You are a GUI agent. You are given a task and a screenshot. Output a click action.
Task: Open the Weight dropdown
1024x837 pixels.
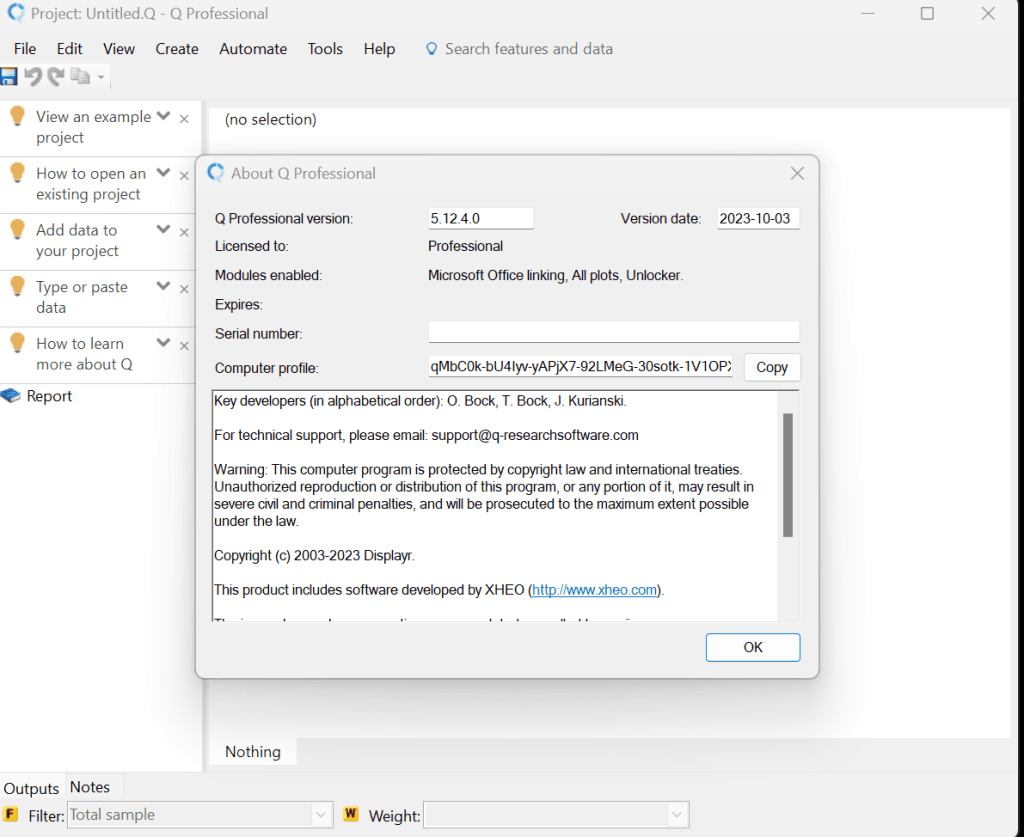pyautogui.click(x=675, y=815)
